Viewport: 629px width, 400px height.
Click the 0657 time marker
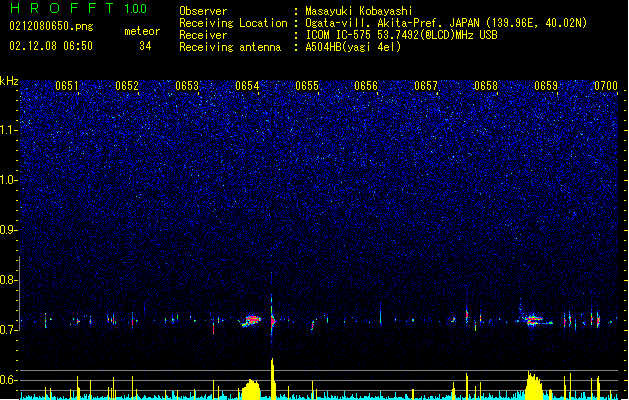tap(426, 86)
